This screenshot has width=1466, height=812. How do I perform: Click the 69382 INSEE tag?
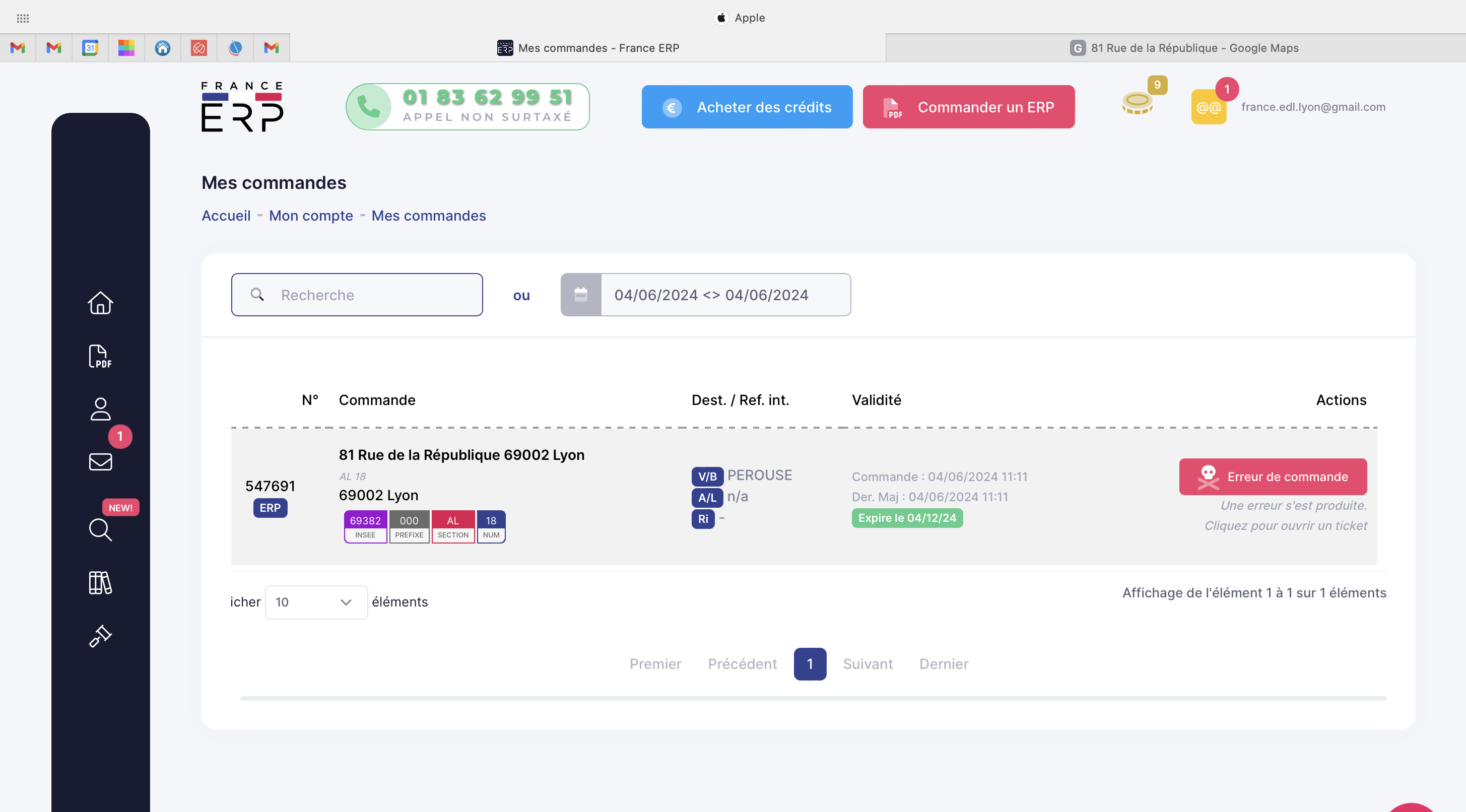pyautogui.click(x=365, y=526)
